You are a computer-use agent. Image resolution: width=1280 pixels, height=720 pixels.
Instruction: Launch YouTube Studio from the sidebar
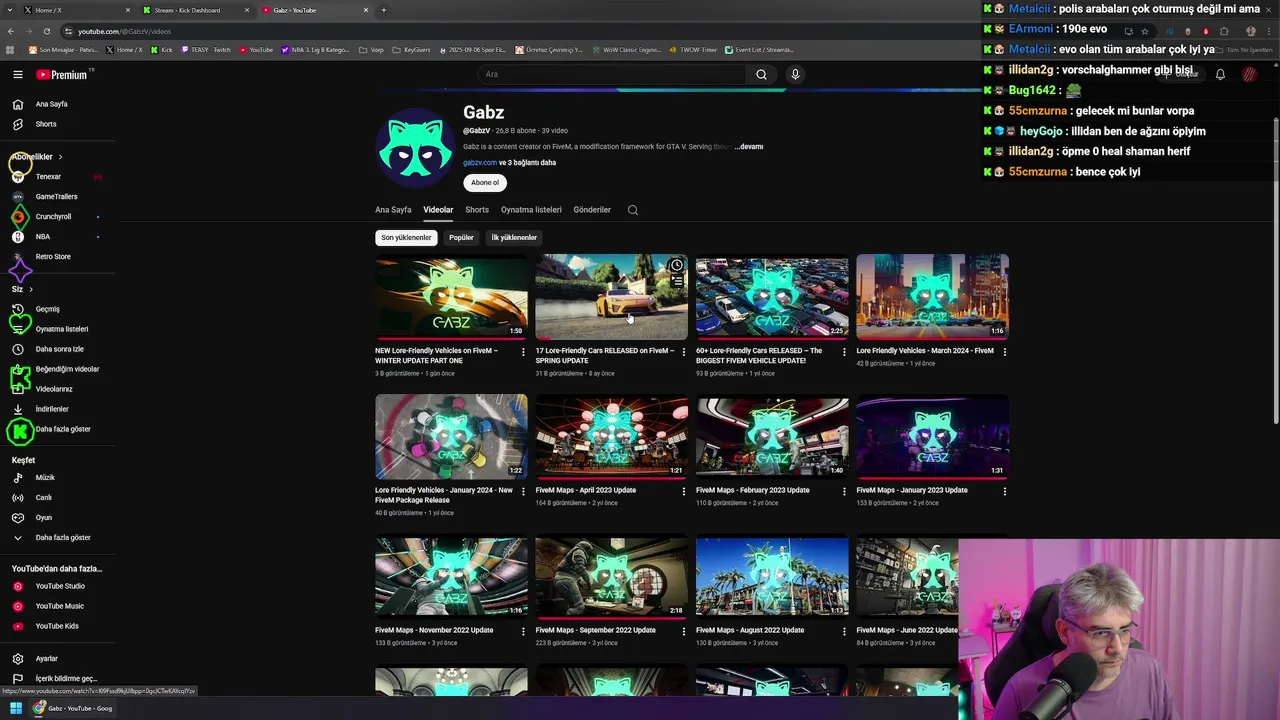60,586
